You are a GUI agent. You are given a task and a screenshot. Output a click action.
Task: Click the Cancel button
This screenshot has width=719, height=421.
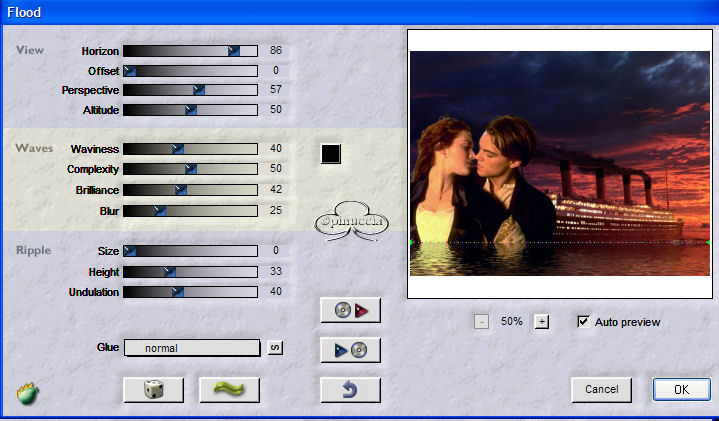pyautogui.click(x=602, y=389)
